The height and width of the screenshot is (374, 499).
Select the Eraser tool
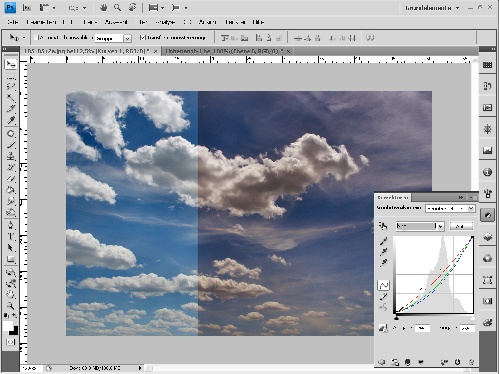[11, 179]
